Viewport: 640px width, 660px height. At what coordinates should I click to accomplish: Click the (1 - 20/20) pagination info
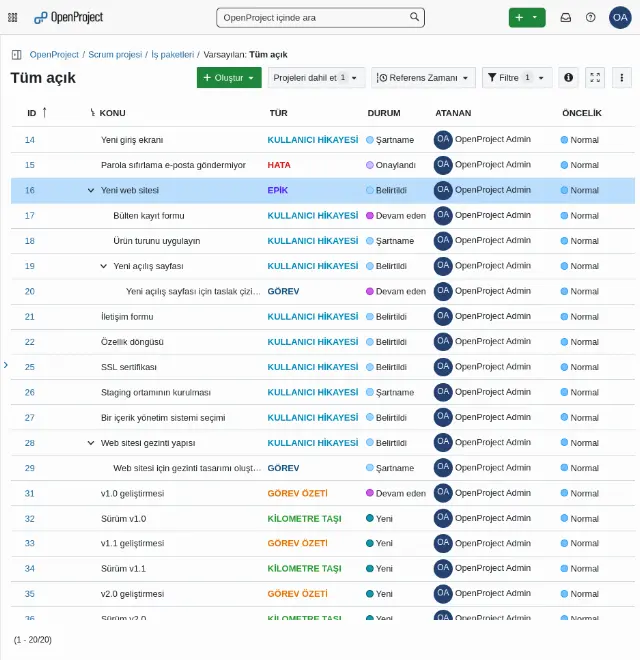[32, 640]
